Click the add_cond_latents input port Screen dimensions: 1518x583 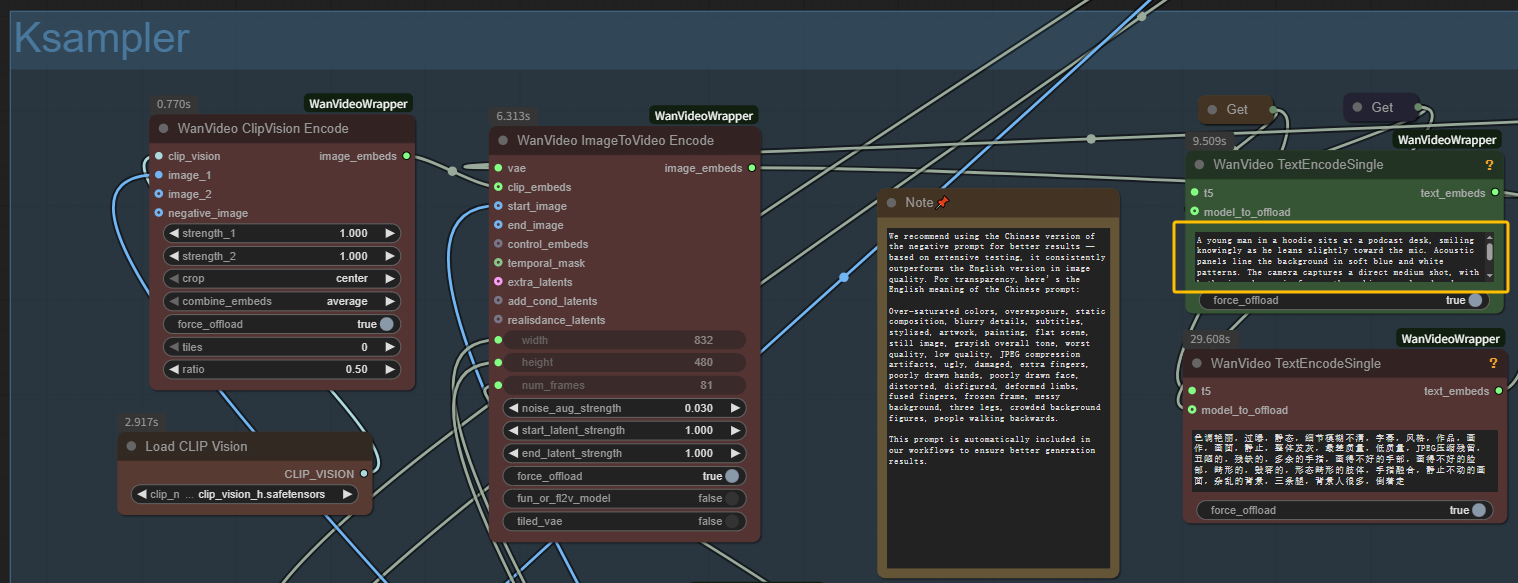(498, 301)
